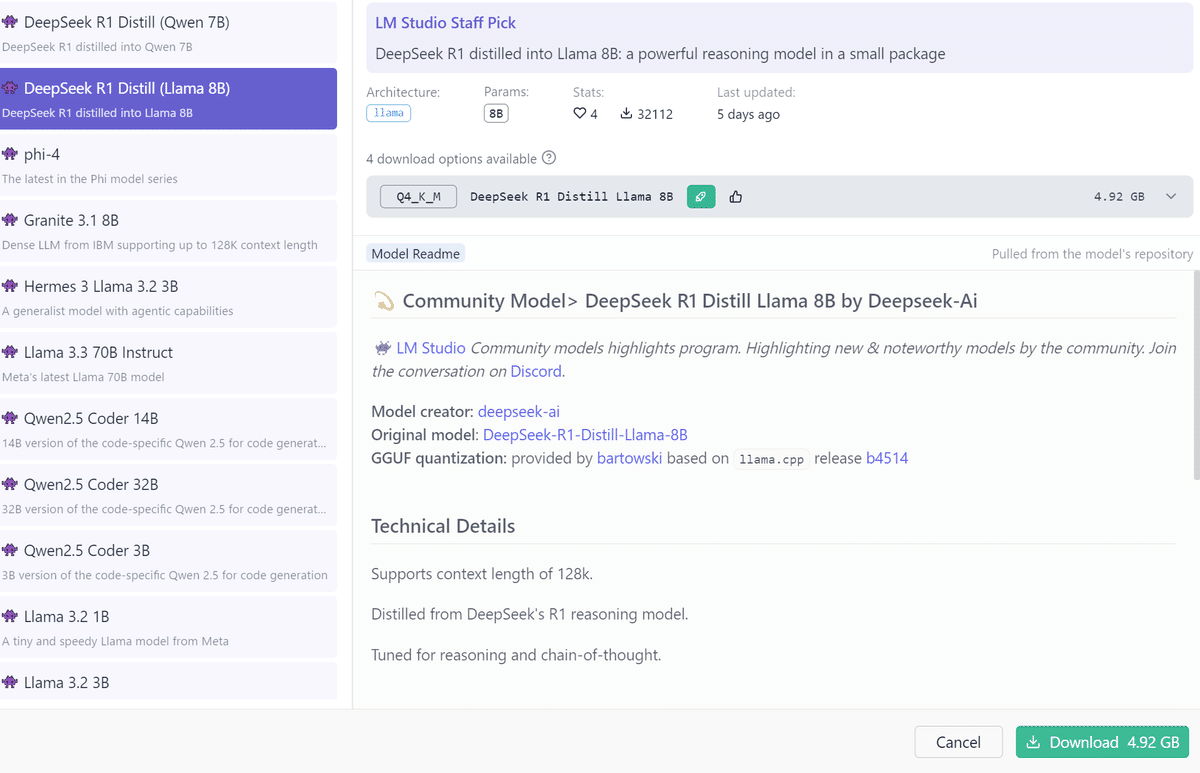Click the thumbs-up icon in download option row
The height and width of the screenshot is (773, 1200).
(x=736, y=197)
